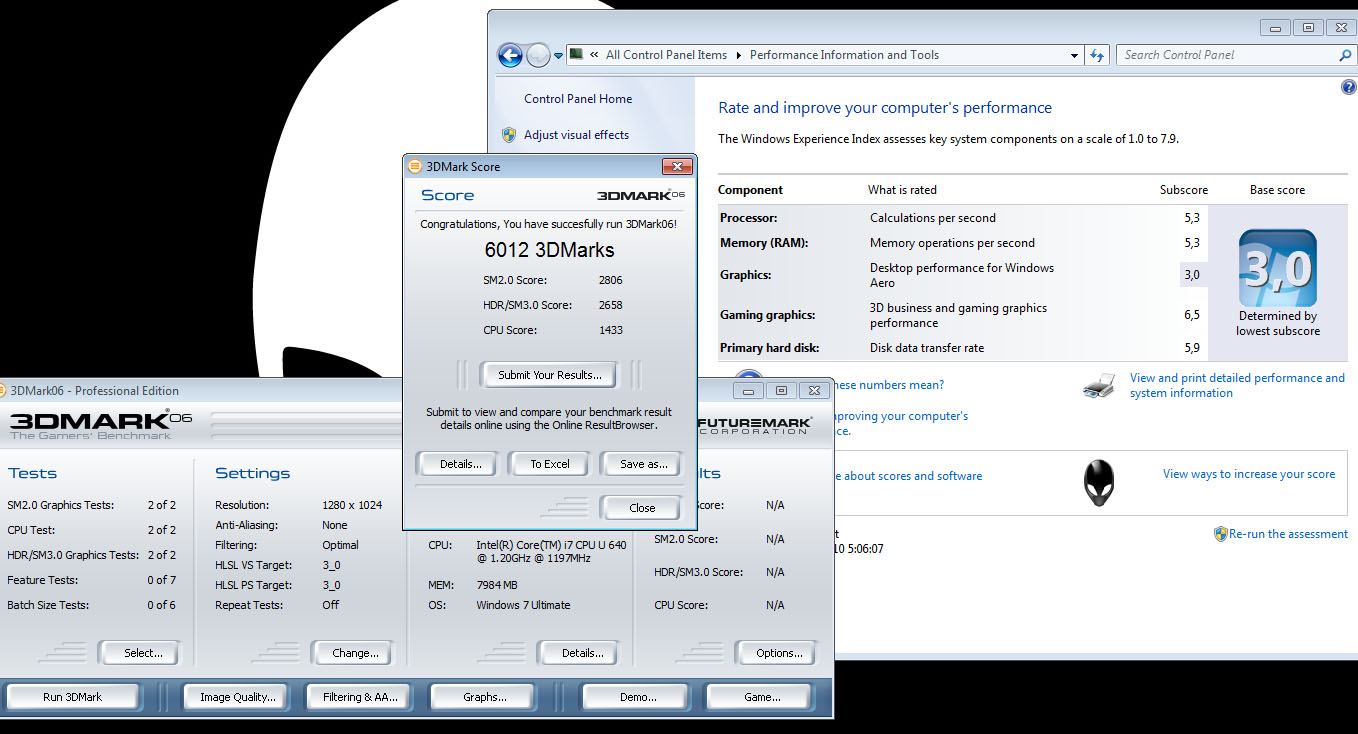Image resolution: width=1358 pixels, height=734 pixels.
Task: Click Close button in 3DMark Score dialog
Action: point(642,508)
